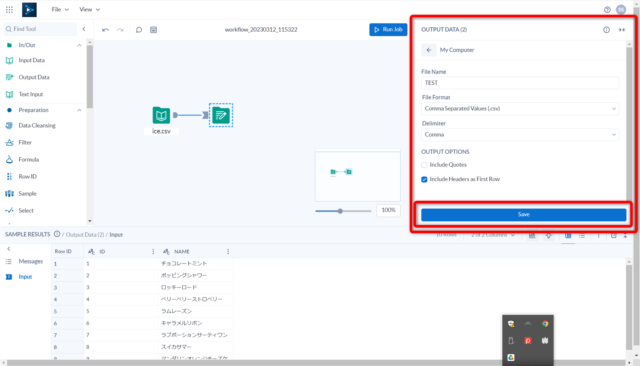640x366 pixels.
Task: Click Output Data (2) breadcrumb
Action: (x=84, y=235)
